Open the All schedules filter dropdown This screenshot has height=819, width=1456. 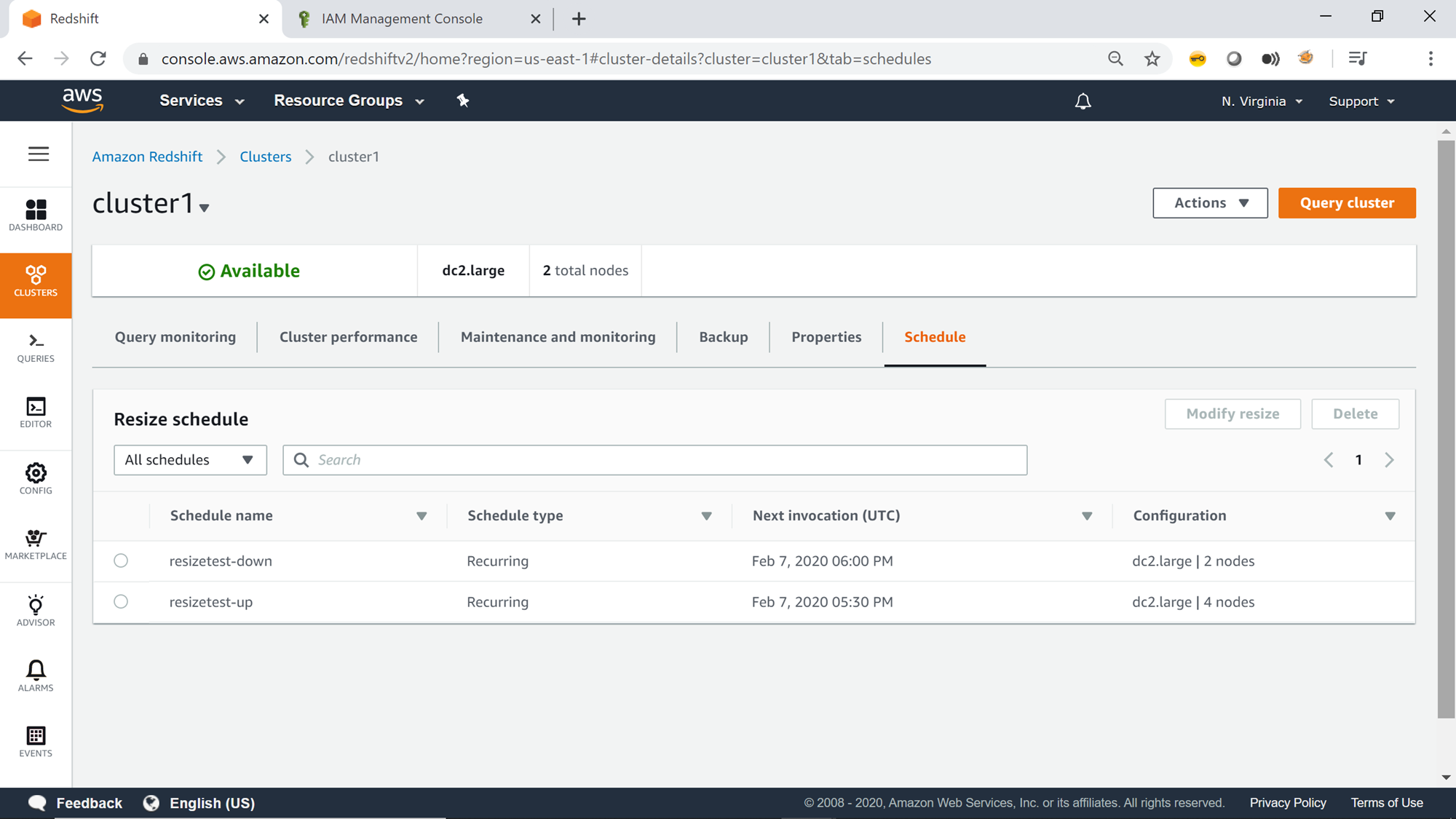[190, 460]
